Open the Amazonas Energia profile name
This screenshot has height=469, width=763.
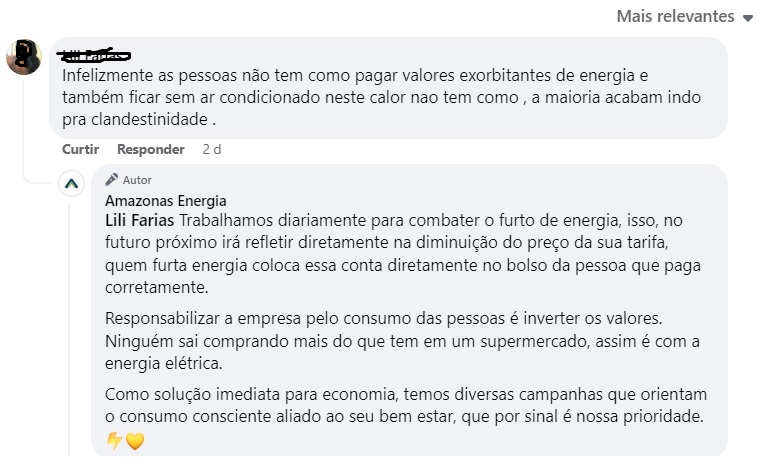click(165, 200)
